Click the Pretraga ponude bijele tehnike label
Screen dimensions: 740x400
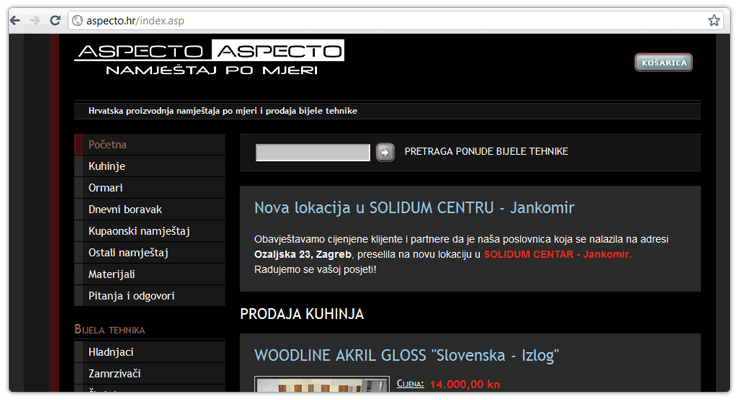point(486,151)
